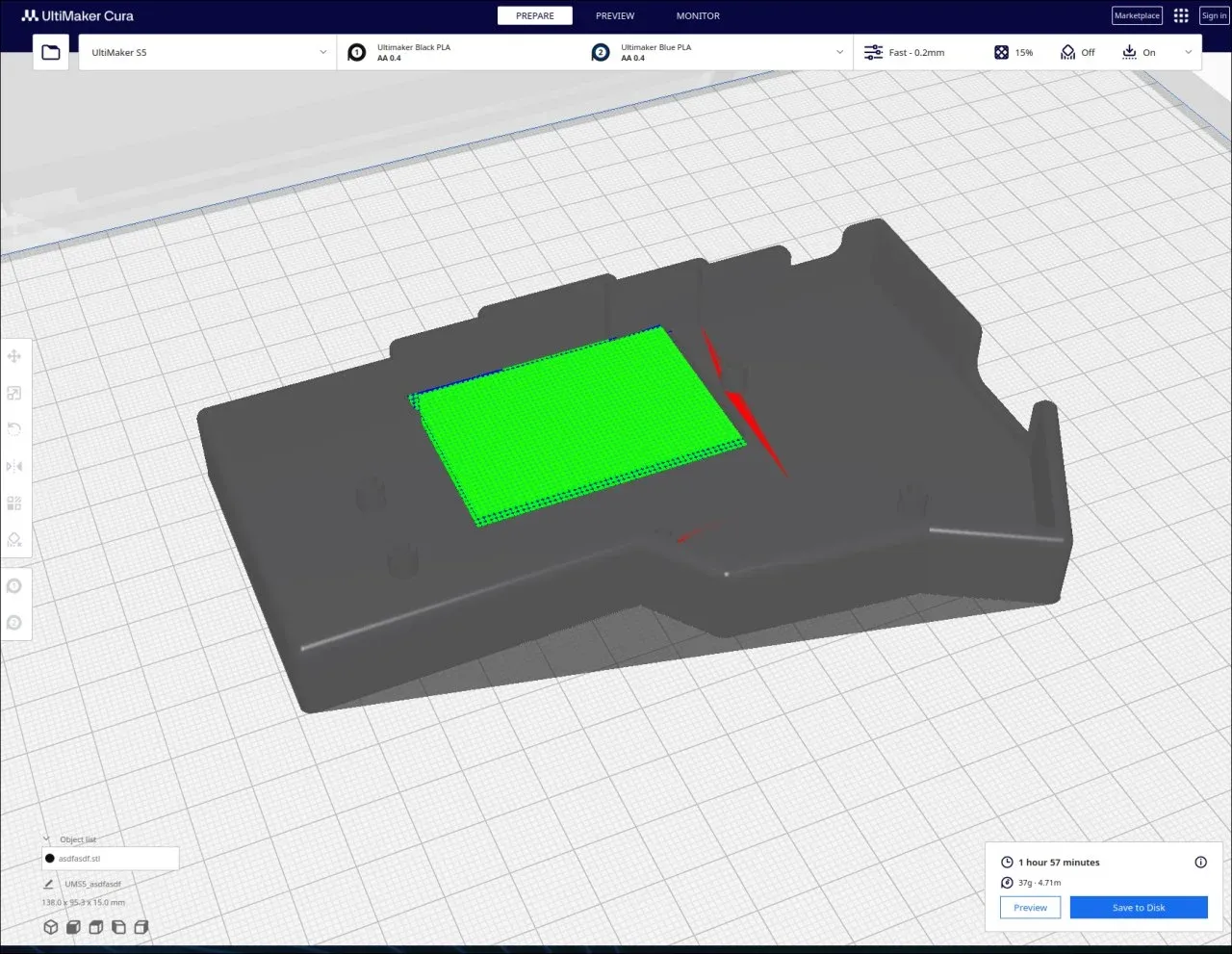
Task: Select the Scale tool in left toolbar
Action: point(14,393)
